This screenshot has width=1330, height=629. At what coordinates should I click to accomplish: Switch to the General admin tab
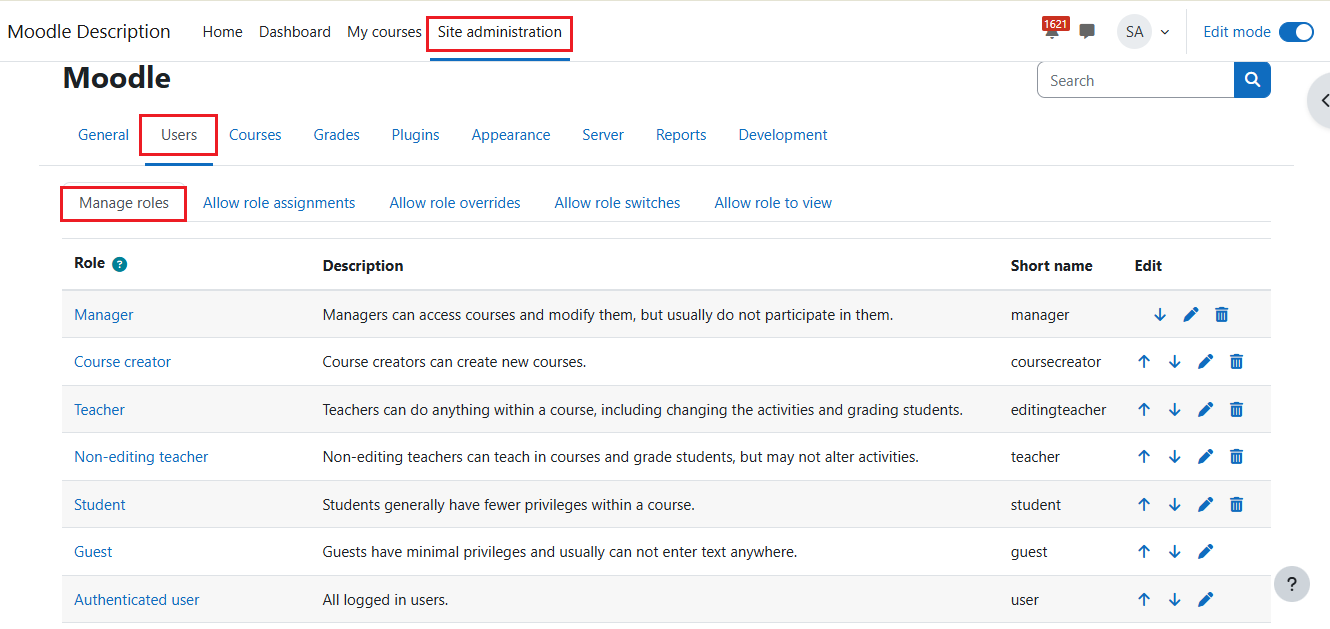point(103,135)
